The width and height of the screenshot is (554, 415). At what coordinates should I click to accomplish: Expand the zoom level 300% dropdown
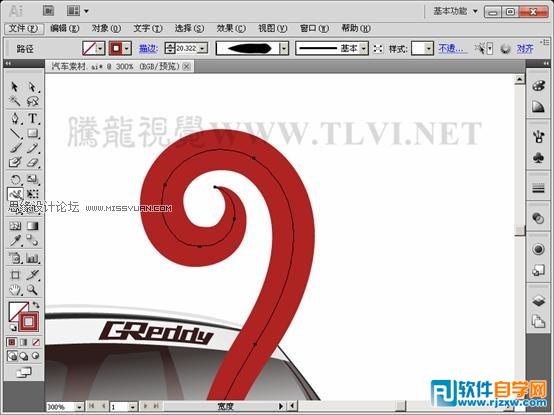(79, 407)
